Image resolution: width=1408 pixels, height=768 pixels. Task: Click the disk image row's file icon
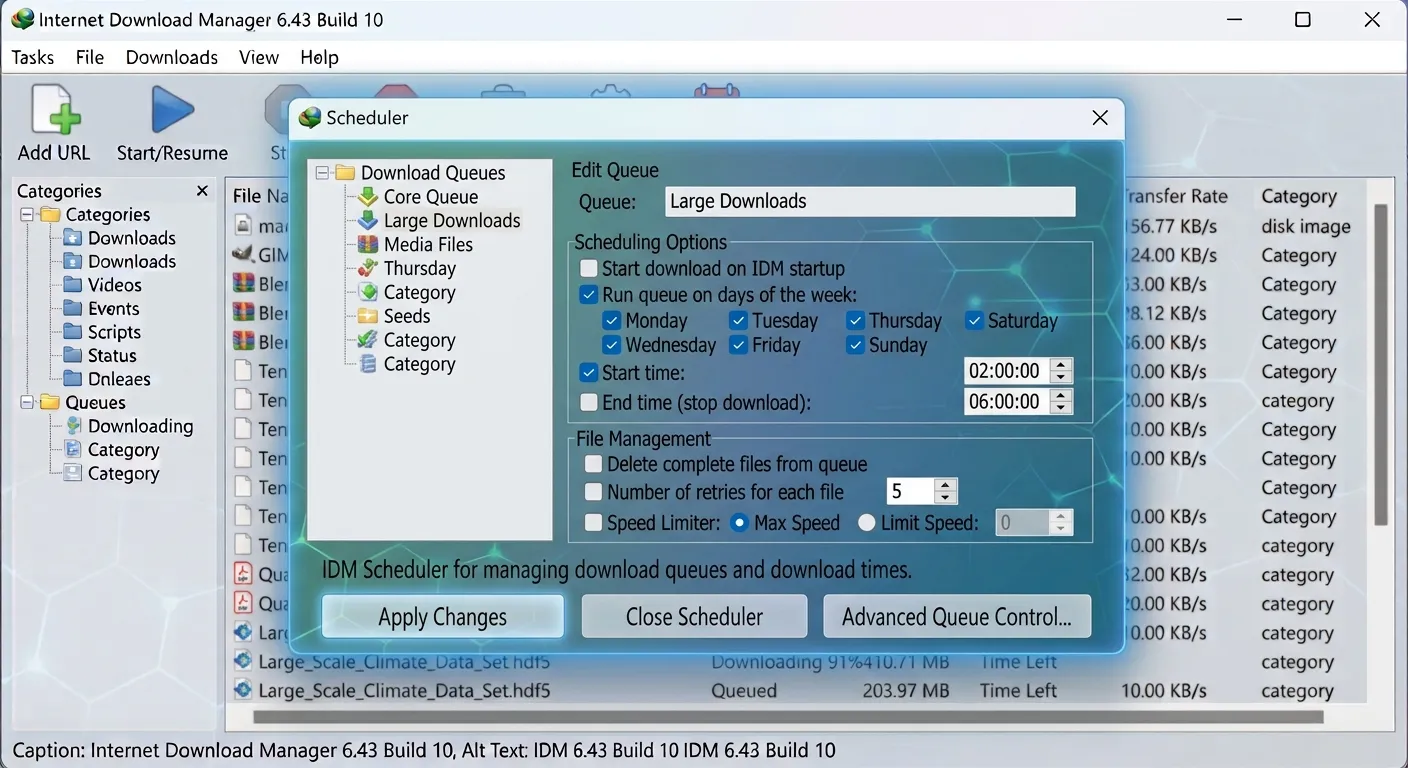[243, 226]
